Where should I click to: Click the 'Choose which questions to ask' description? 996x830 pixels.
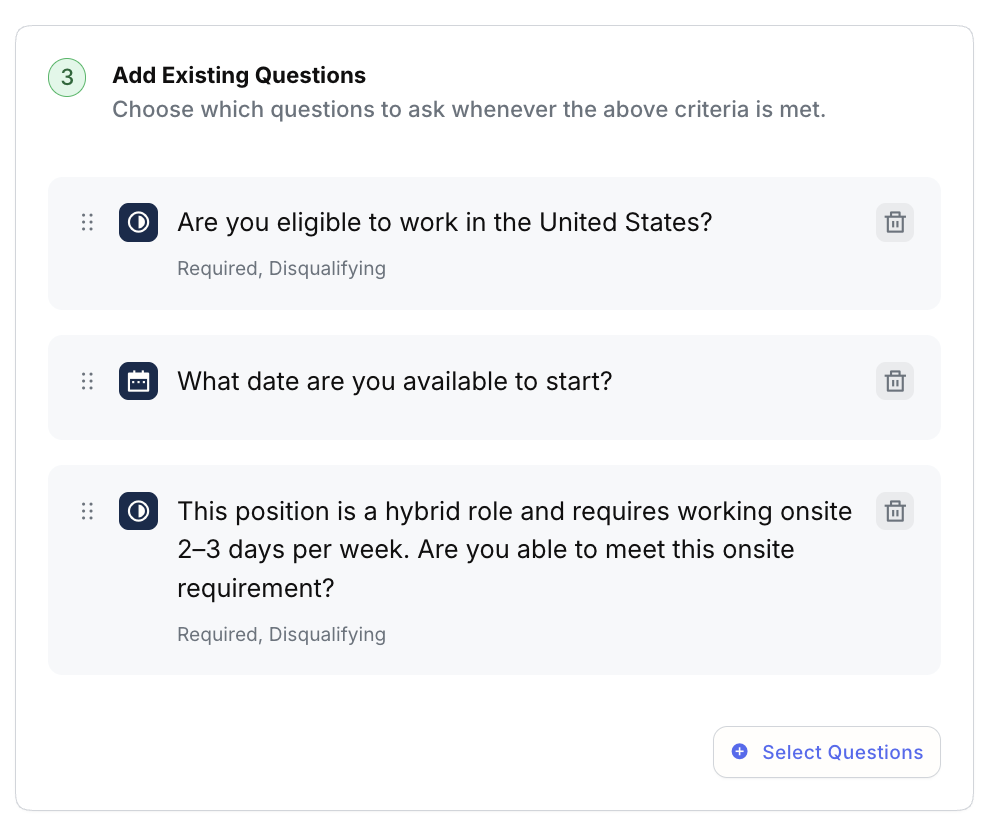pyautogui.click(x=468, y=109)
